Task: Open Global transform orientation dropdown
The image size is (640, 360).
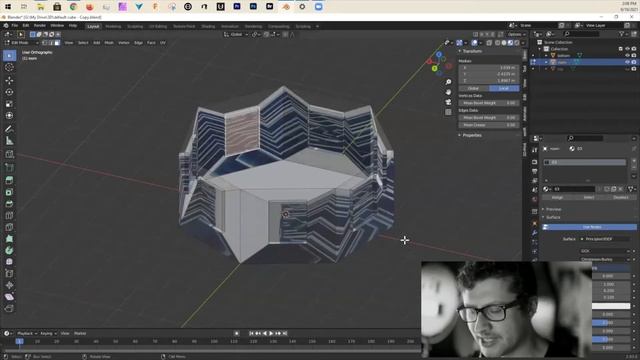Action: coord(236,34)
